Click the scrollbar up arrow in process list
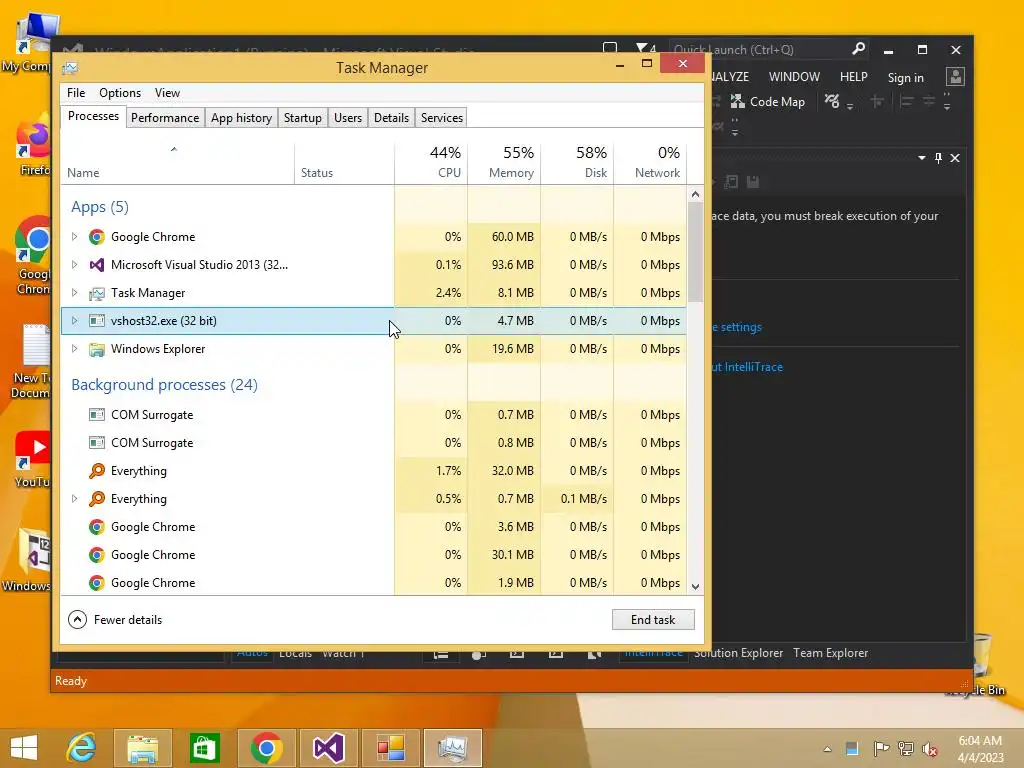1024x768 pixels. tap(696, 194)
